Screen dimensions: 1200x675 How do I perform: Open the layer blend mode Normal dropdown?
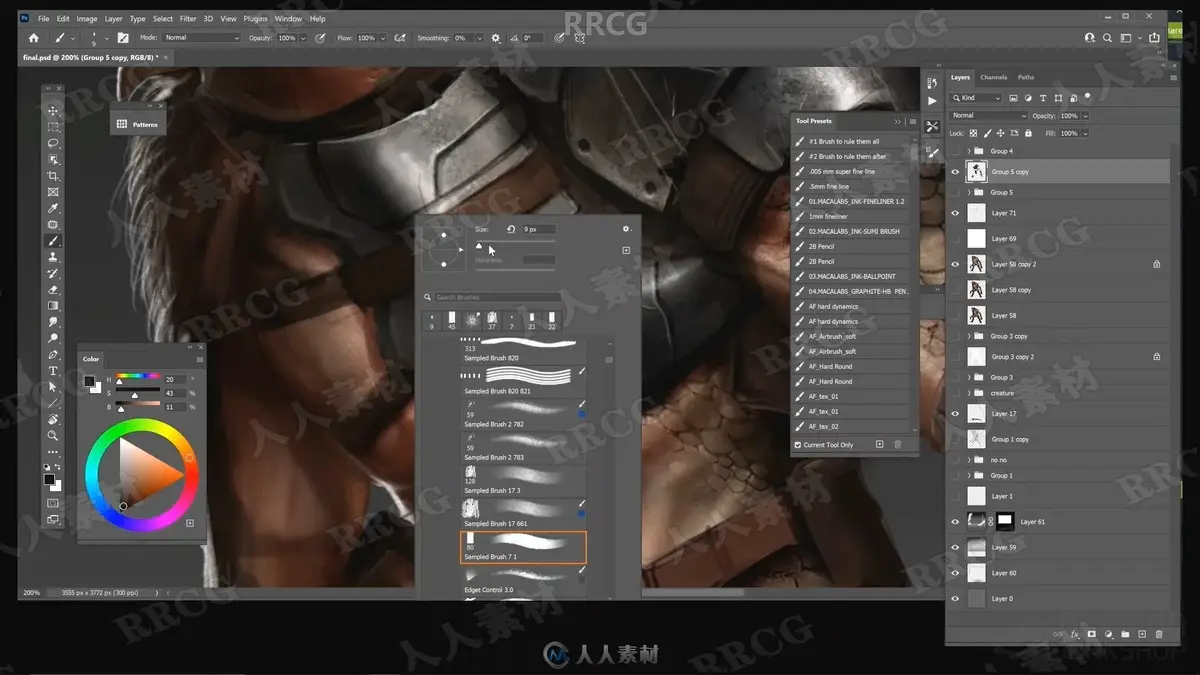(989, 116)
